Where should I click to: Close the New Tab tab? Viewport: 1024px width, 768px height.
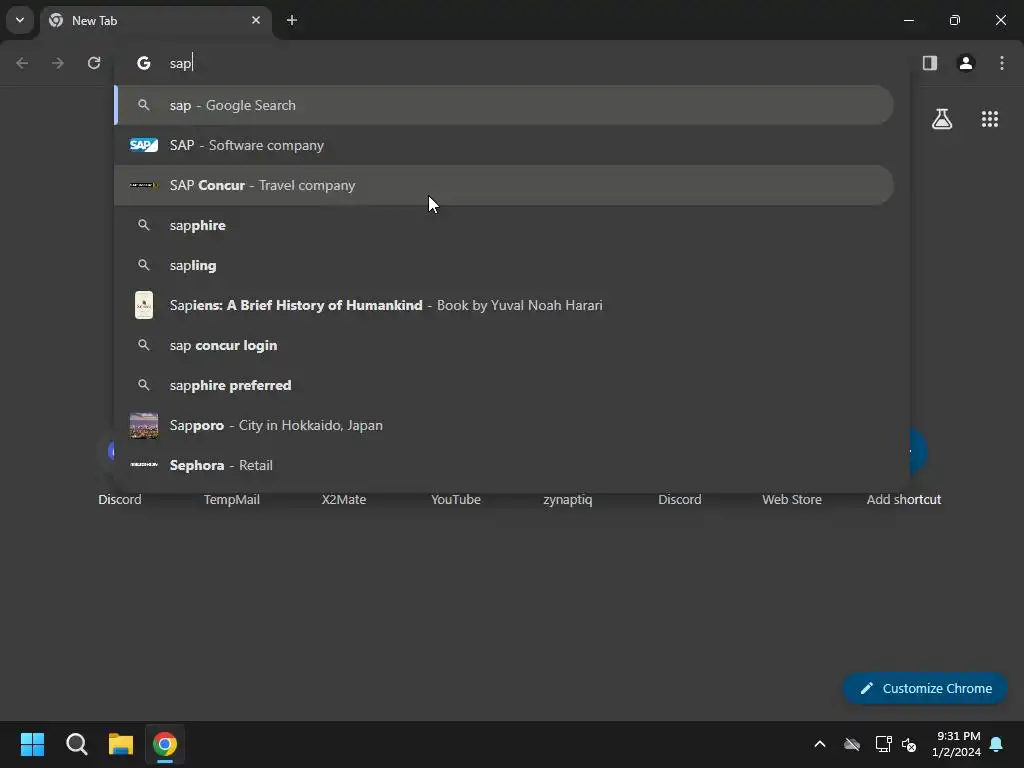tap(256, 20)
